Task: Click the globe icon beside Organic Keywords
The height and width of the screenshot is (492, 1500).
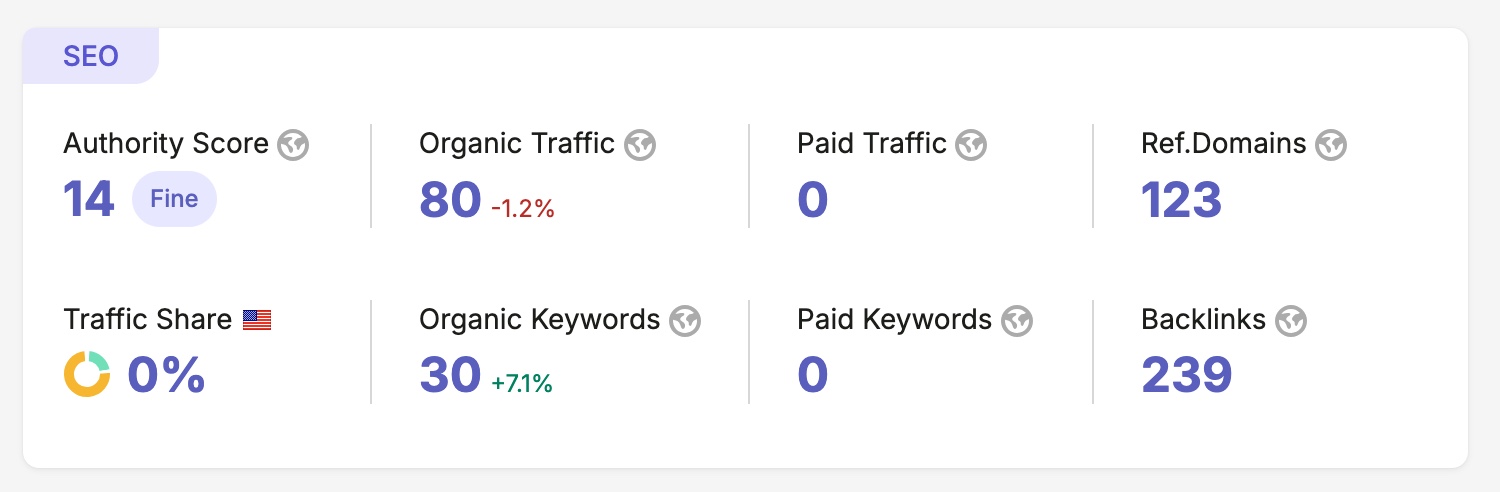Action: tap(685, 321)
